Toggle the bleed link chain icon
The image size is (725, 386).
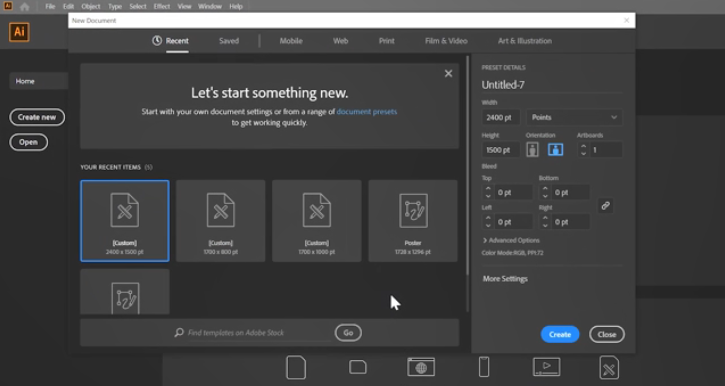[x=605, y=206]
